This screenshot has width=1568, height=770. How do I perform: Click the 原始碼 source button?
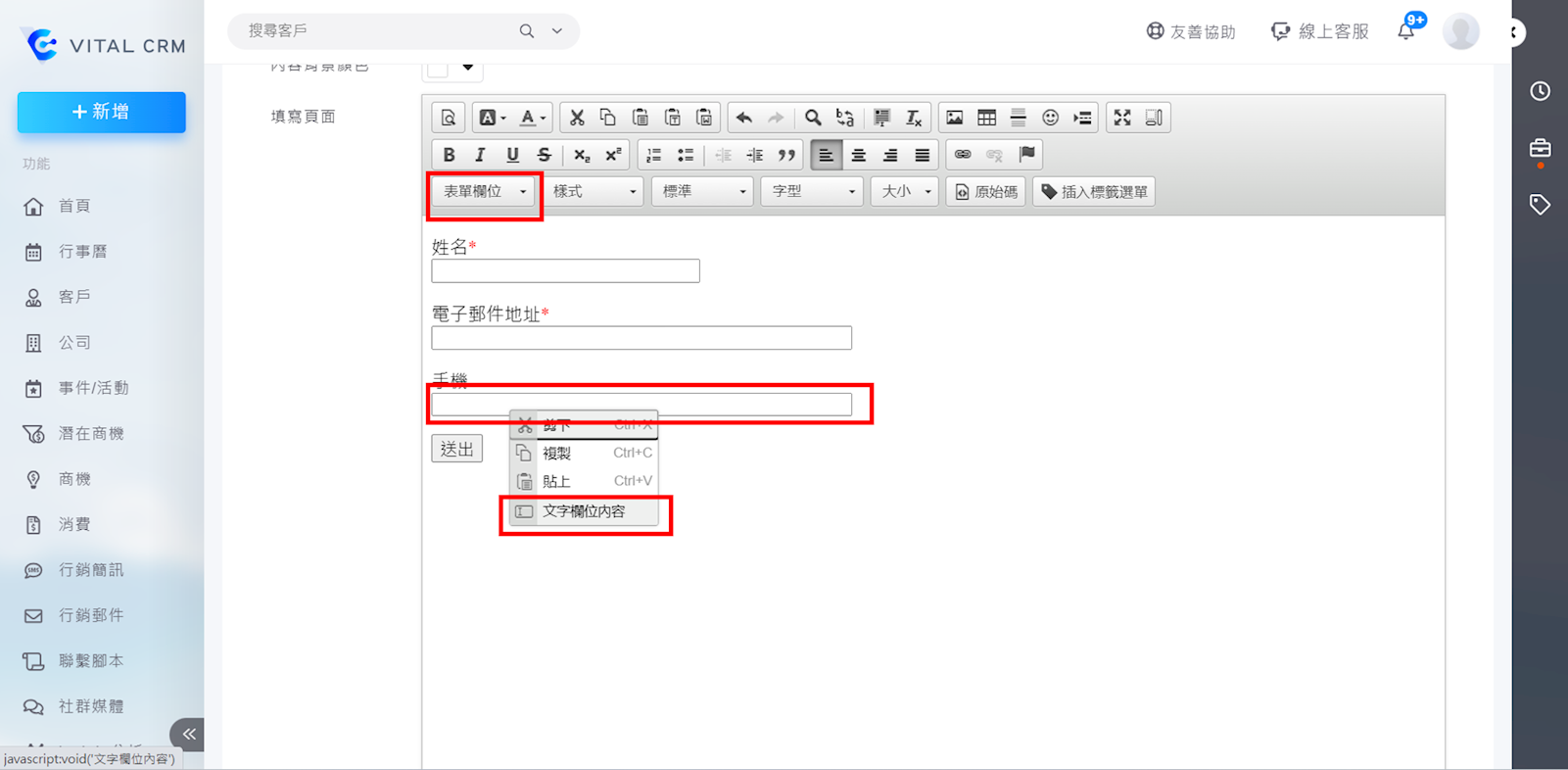(986, 192)
